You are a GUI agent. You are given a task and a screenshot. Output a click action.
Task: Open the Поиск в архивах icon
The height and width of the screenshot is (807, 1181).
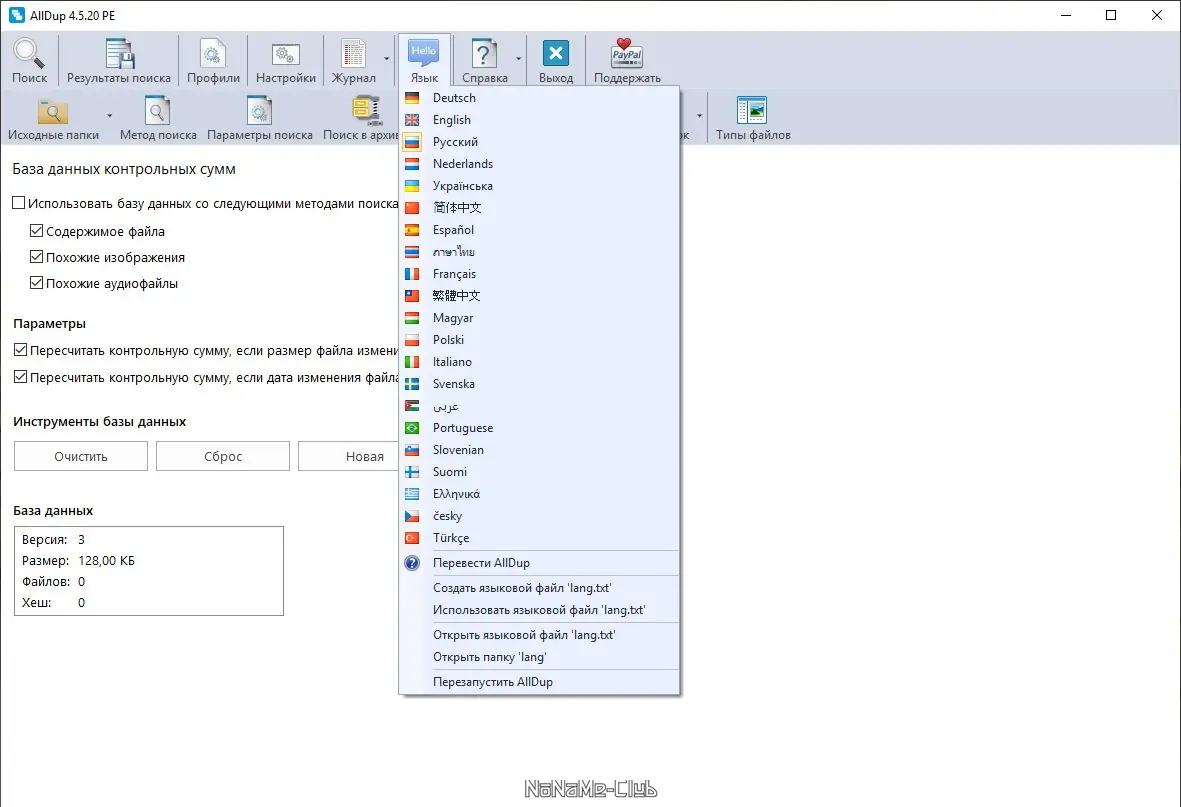click(366, 112)
